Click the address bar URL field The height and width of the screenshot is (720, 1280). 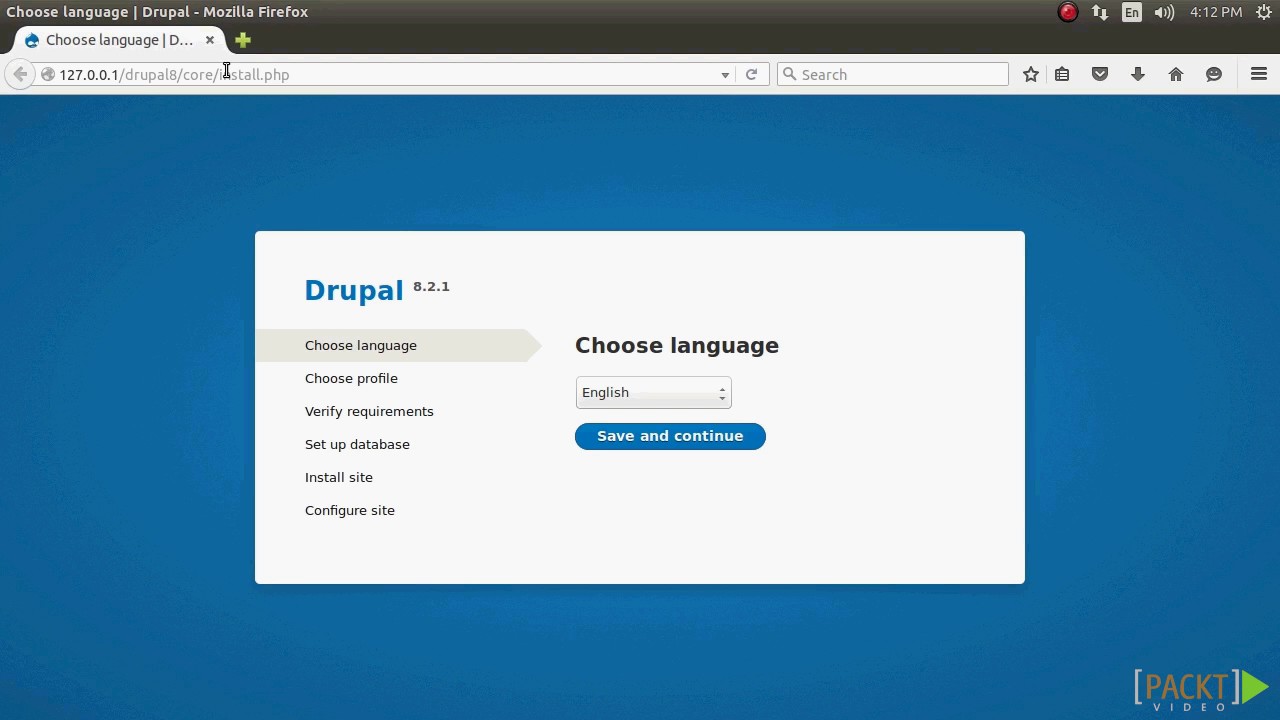[x=385, y=74]
